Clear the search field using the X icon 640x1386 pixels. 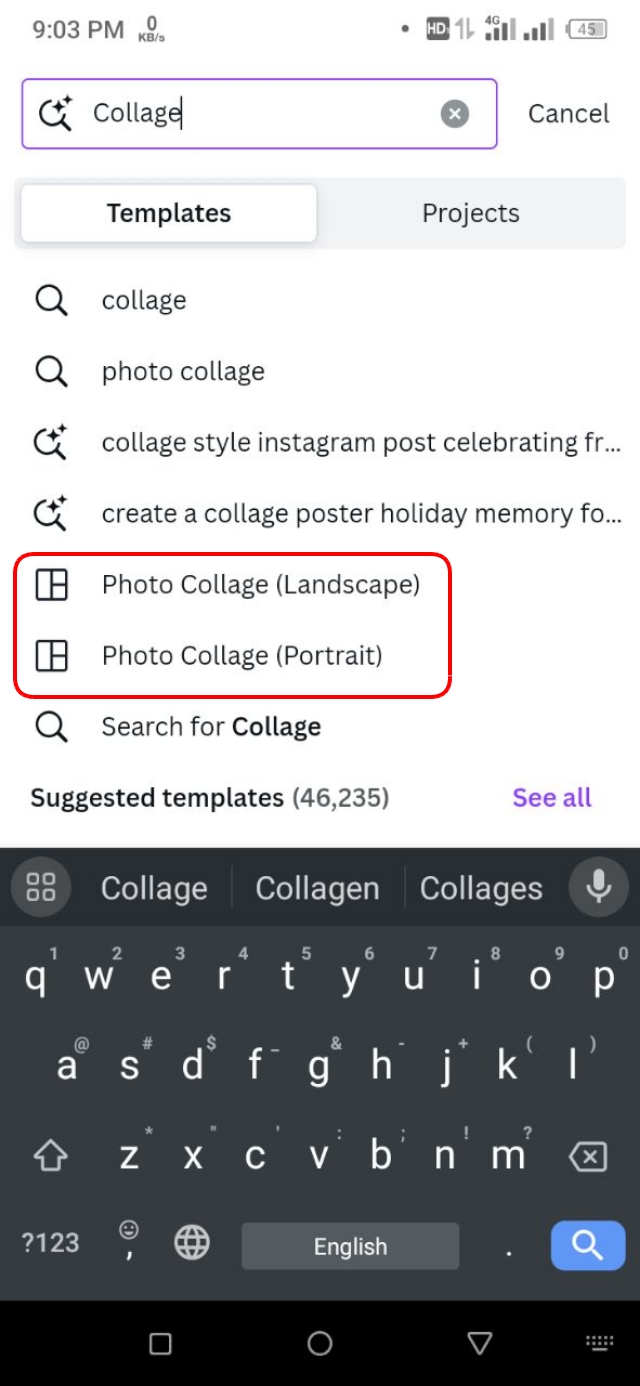[x=455, y=113]
